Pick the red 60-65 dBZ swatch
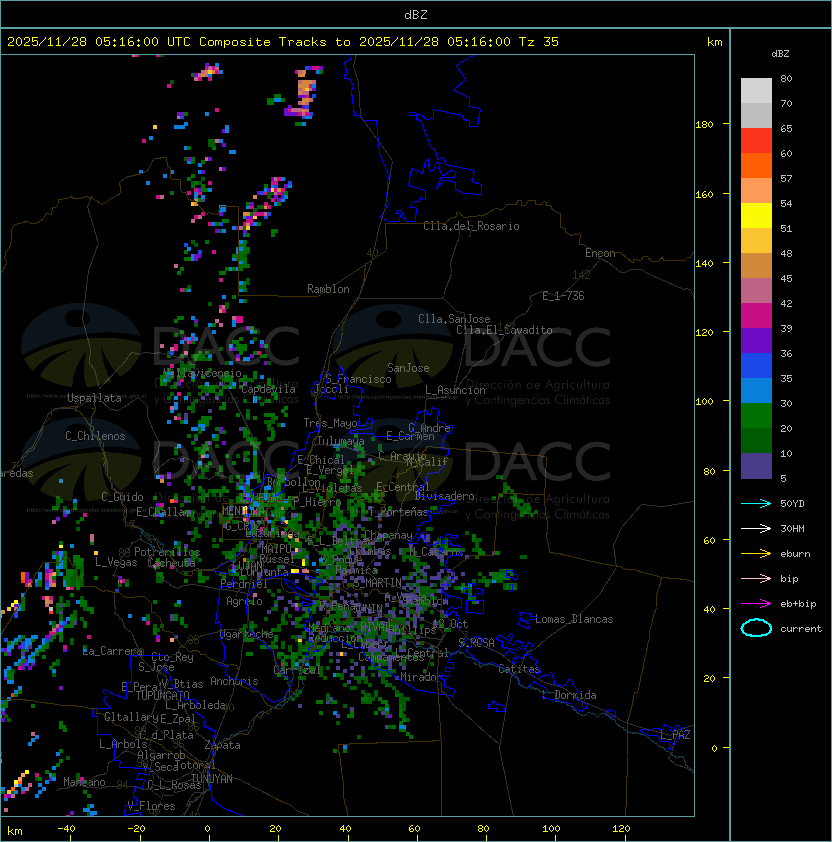Image resolution: width=832 pixels, height=842 pixels. (756, 141)
